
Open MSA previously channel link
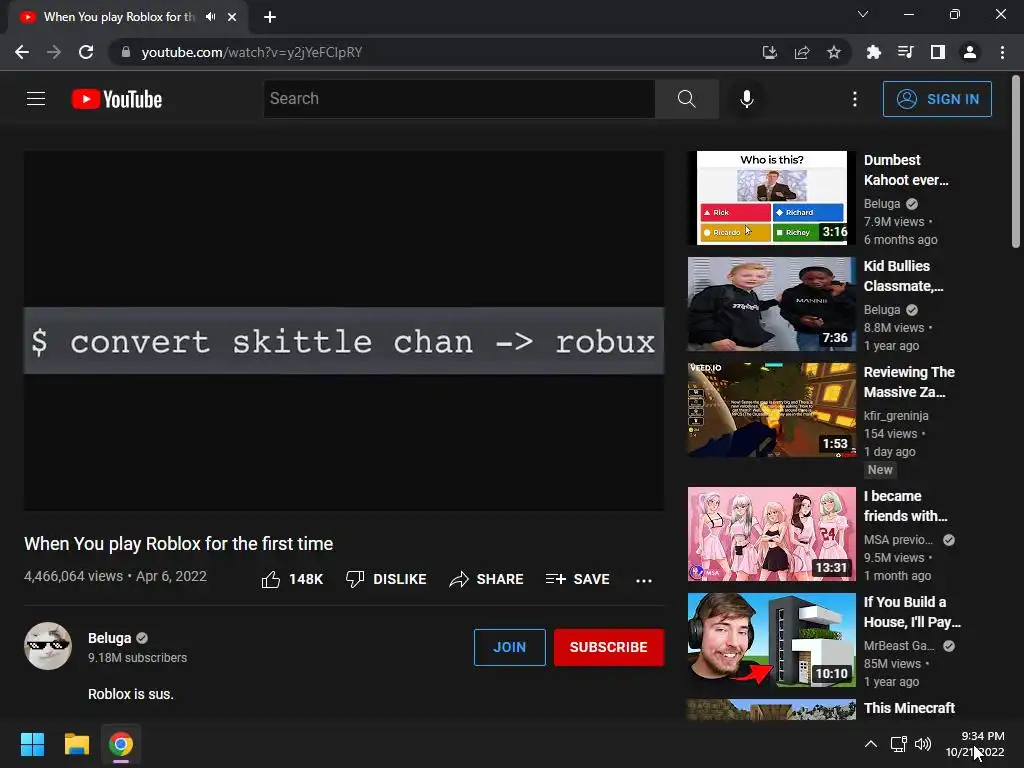[899, 539]
